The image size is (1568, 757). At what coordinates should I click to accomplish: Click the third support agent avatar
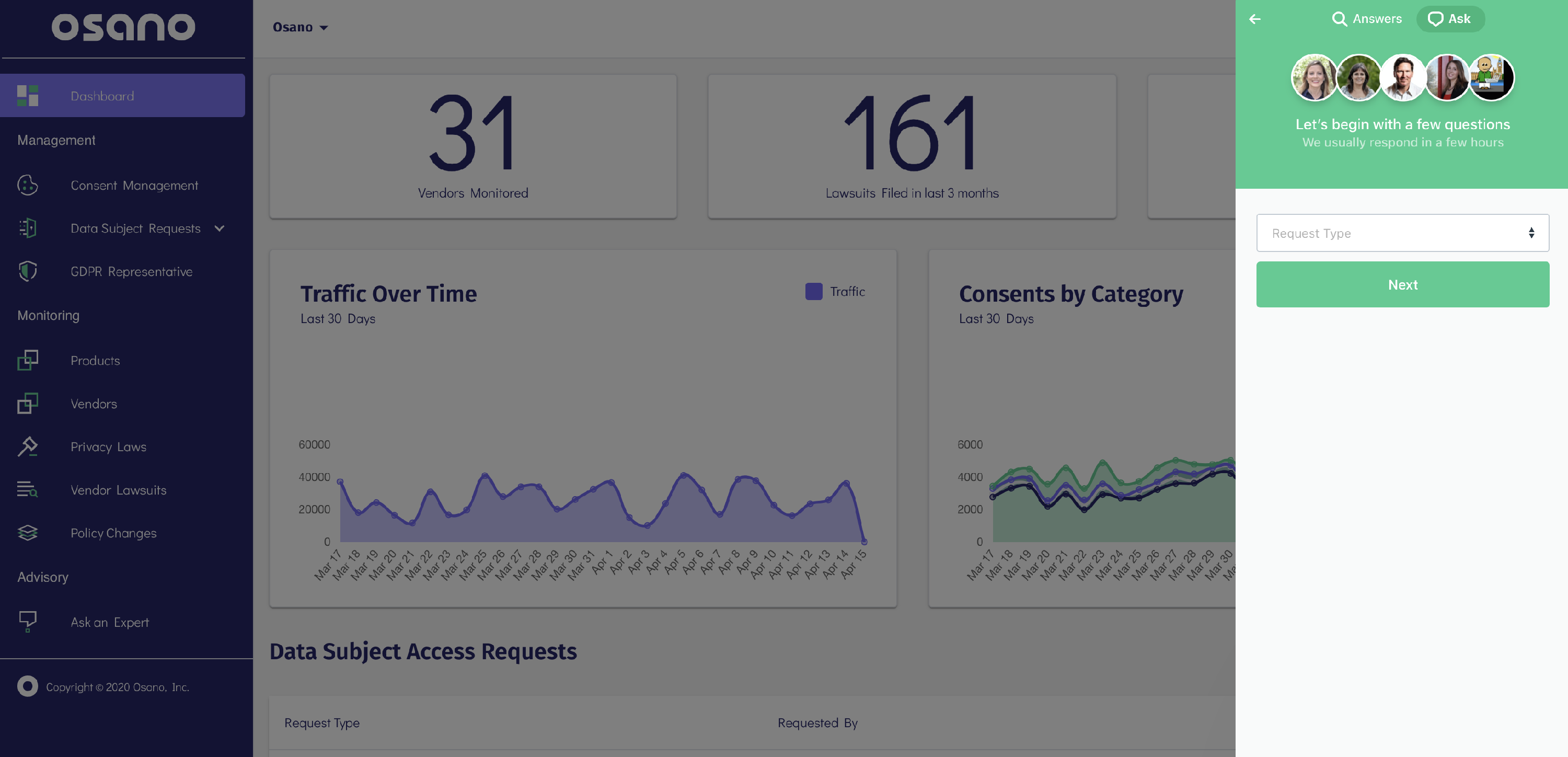(1402, 78)
